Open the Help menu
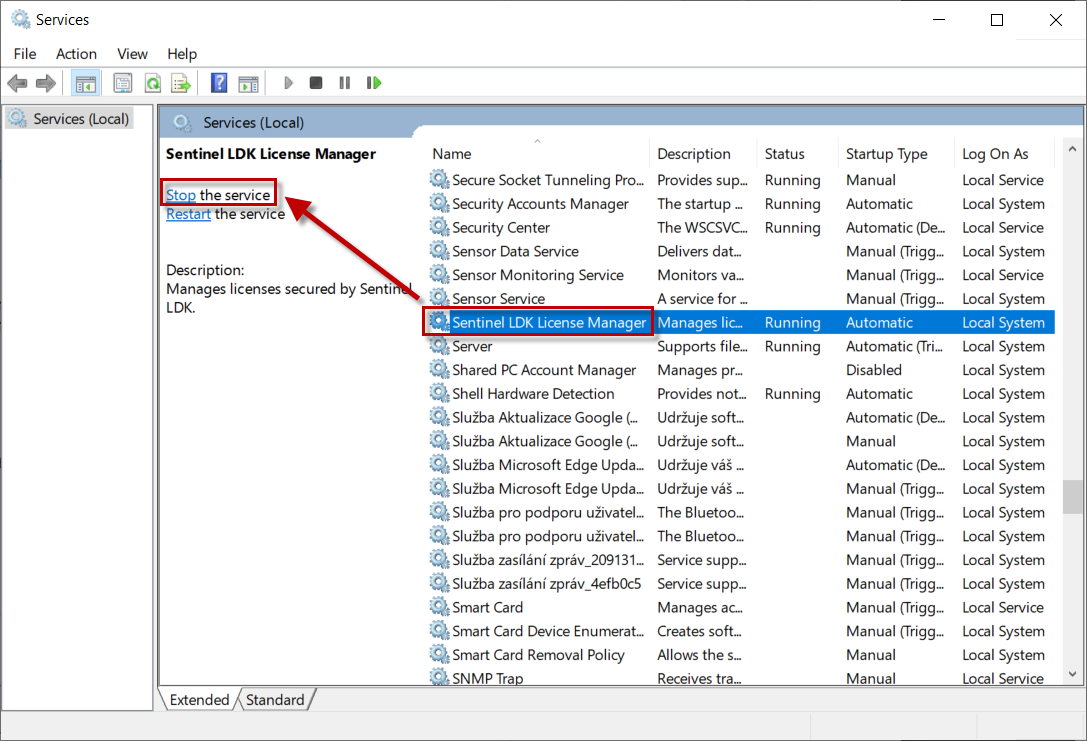This screenshot has height=741, width=1087. pos(182,53)
